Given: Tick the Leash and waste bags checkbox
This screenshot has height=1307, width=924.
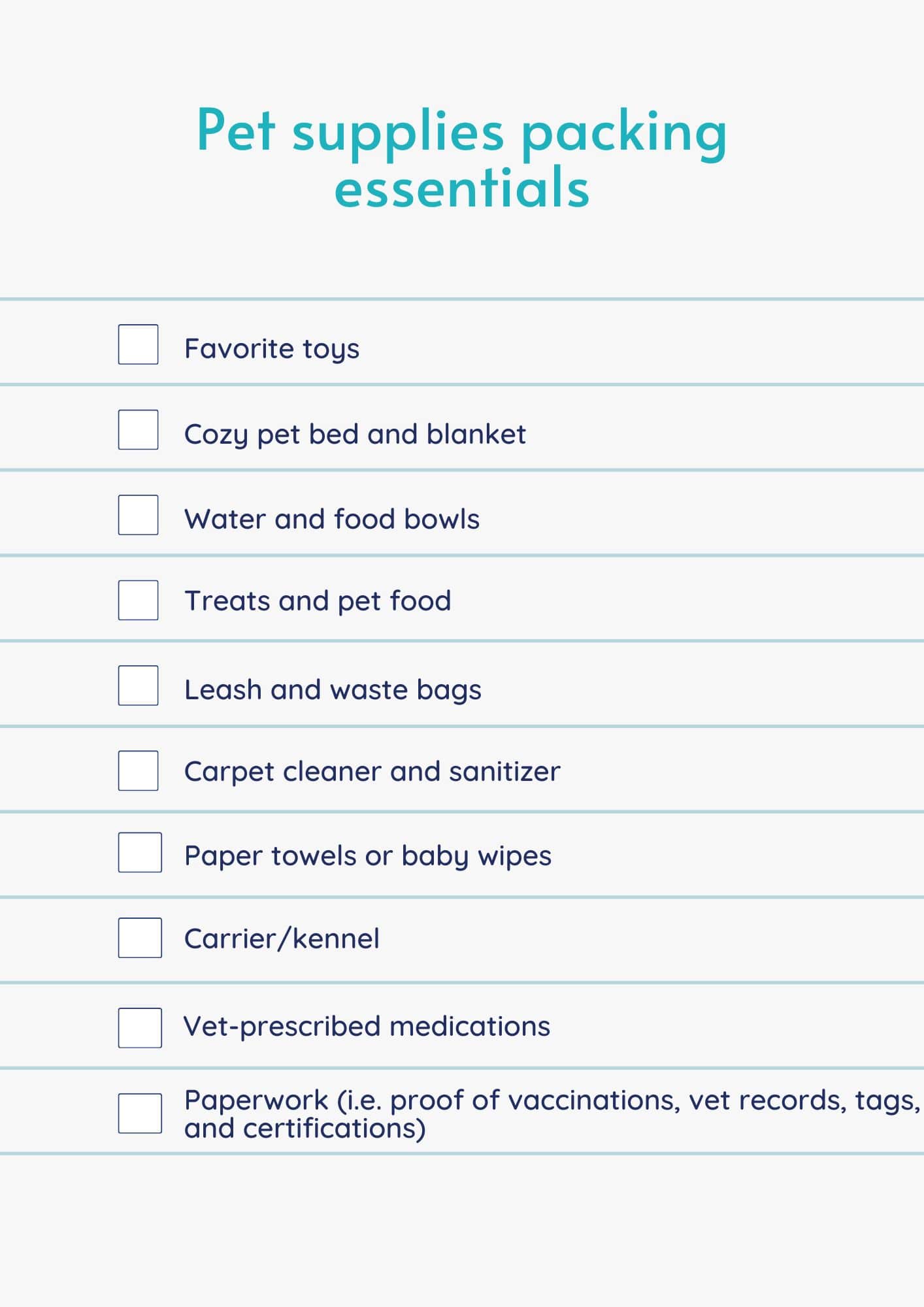Looking at the screenshot, I should (138, 685).
